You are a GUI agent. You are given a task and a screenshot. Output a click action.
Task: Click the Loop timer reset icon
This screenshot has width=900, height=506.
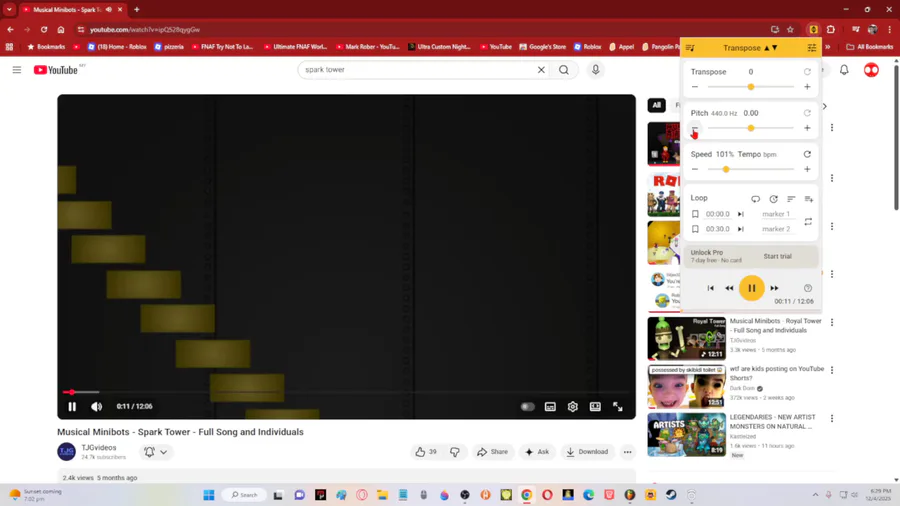pos(773,199)
